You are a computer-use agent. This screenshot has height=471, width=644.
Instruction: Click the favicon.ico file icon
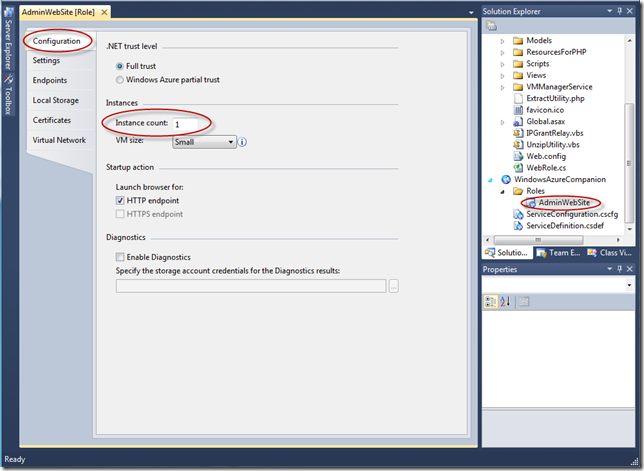(518, 110)
